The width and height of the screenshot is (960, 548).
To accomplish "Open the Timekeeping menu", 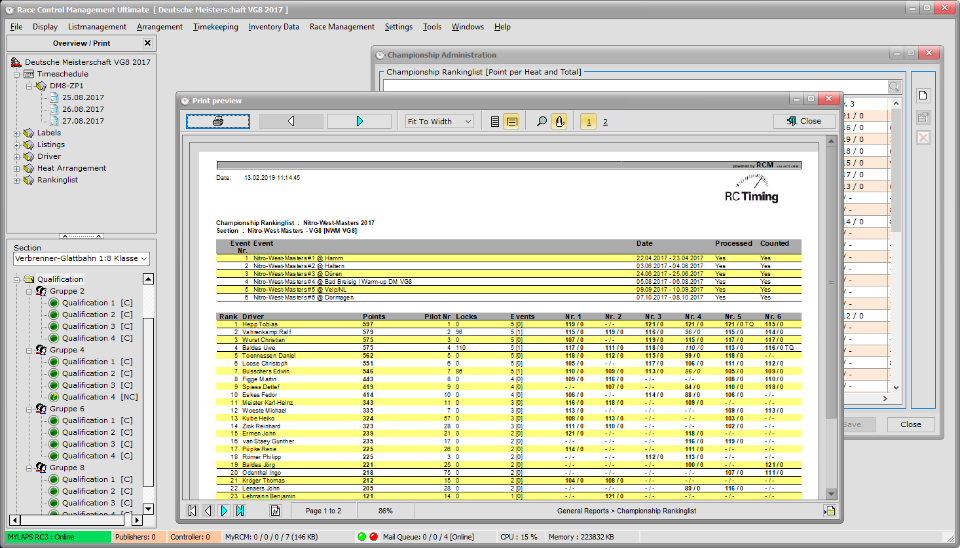I will [216, 27].
